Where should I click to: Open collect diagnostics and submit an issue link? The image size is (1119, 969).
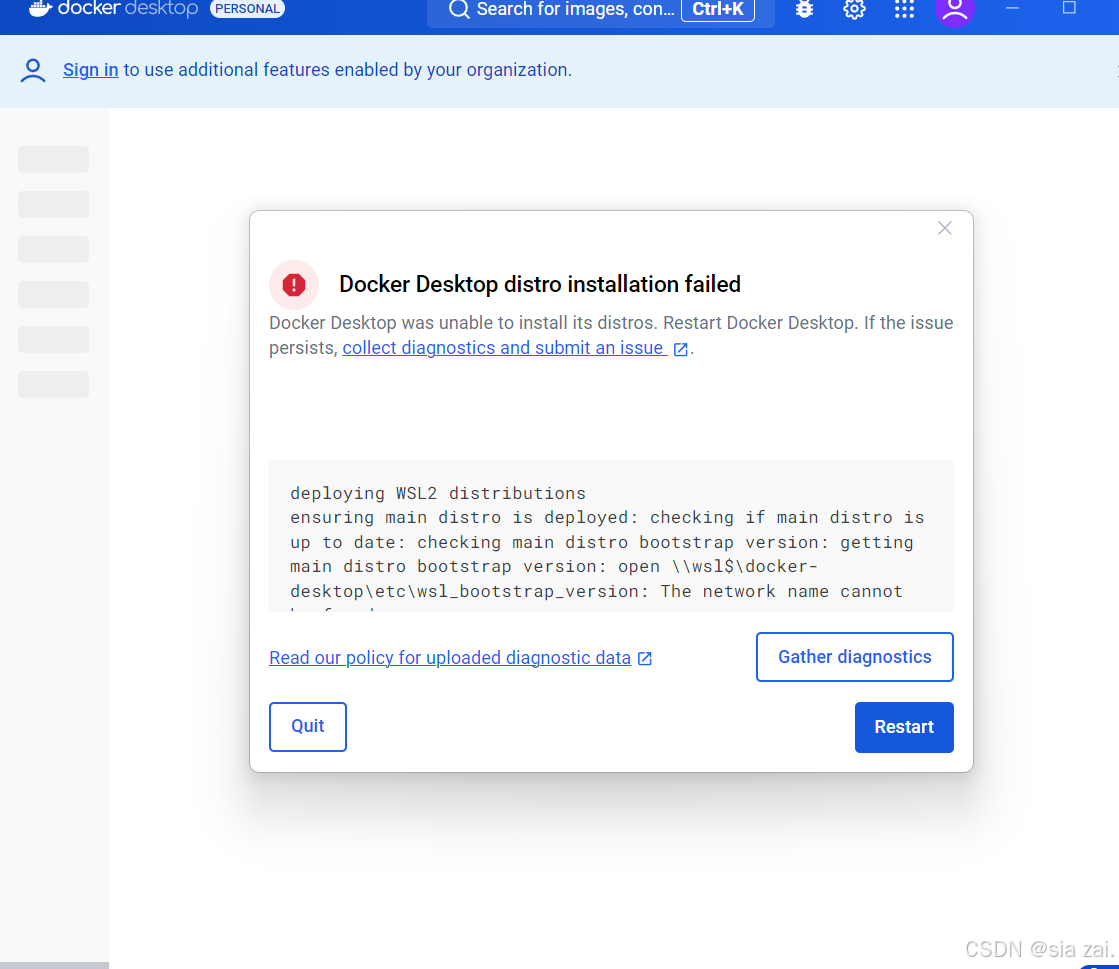pos(503,347)
